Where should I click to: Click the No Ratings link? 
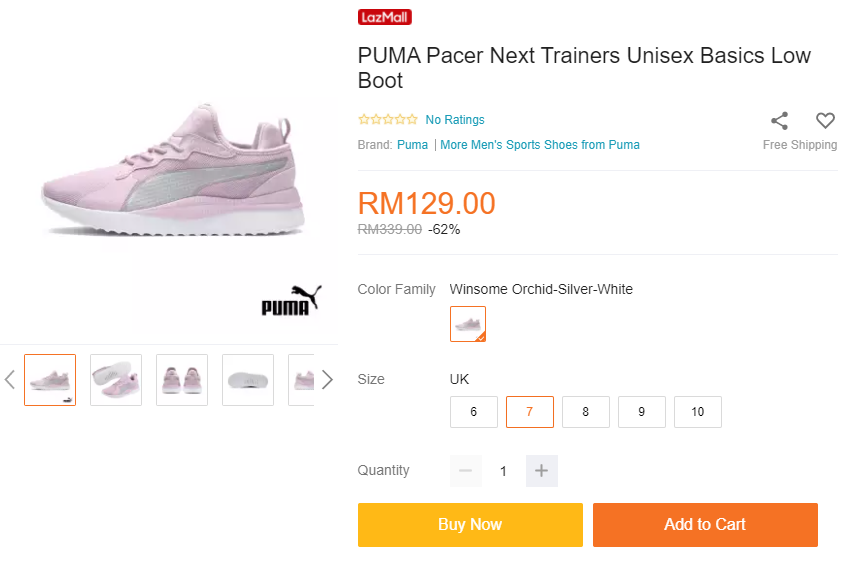coord(455,120)
